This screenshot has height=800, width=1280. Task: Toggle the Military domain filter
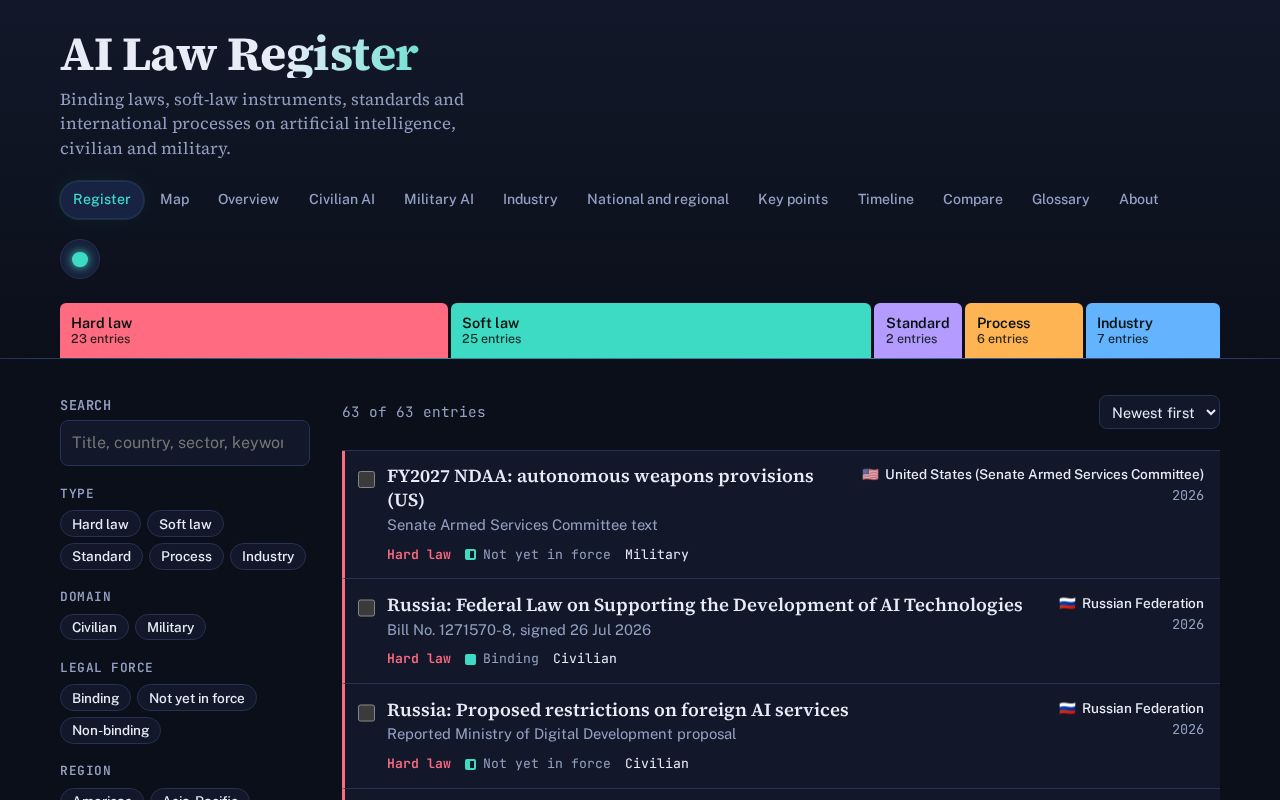(170, 627)
